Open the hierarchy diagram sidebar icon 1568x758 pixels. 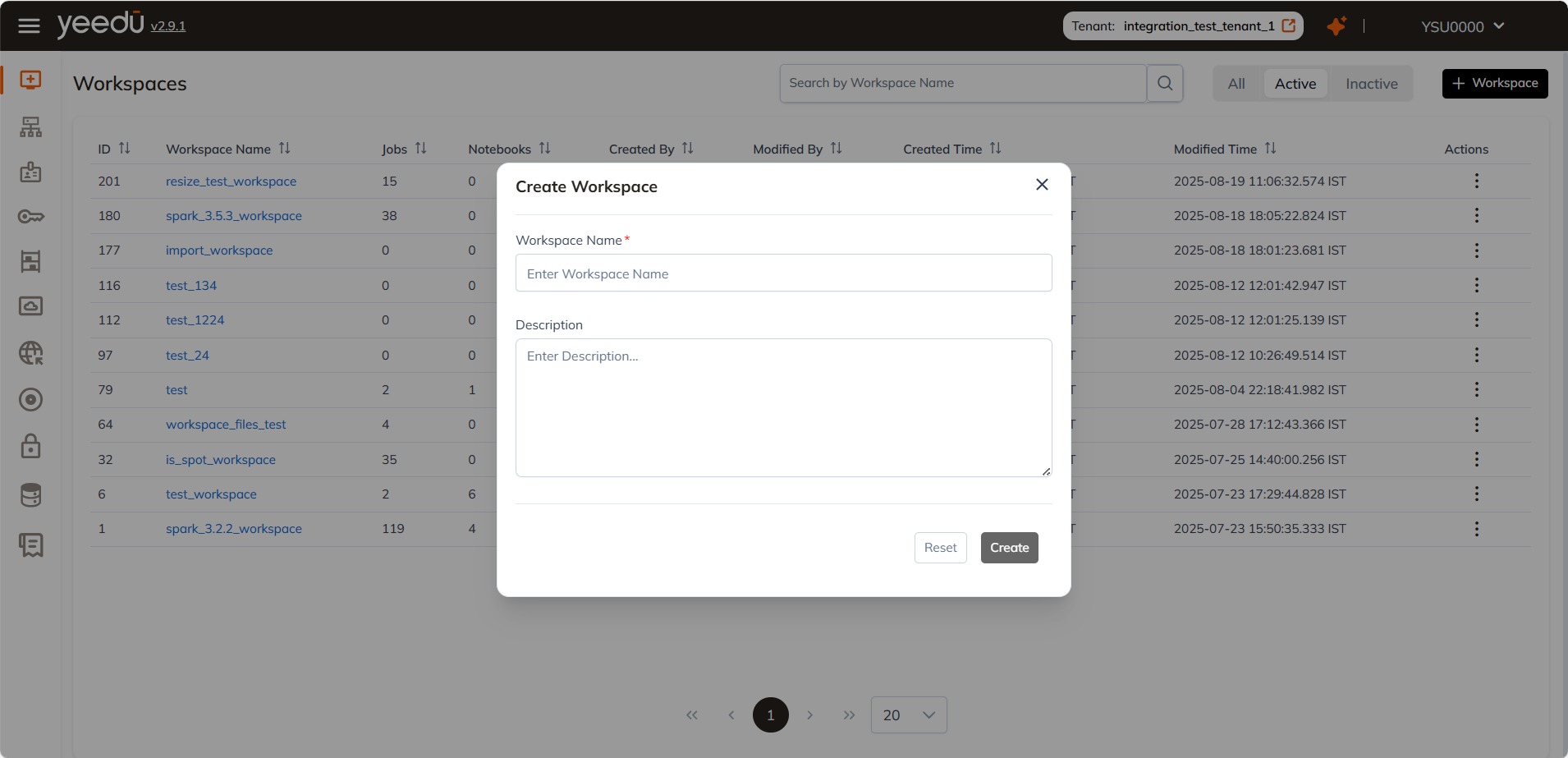click(x=31, y=127)
